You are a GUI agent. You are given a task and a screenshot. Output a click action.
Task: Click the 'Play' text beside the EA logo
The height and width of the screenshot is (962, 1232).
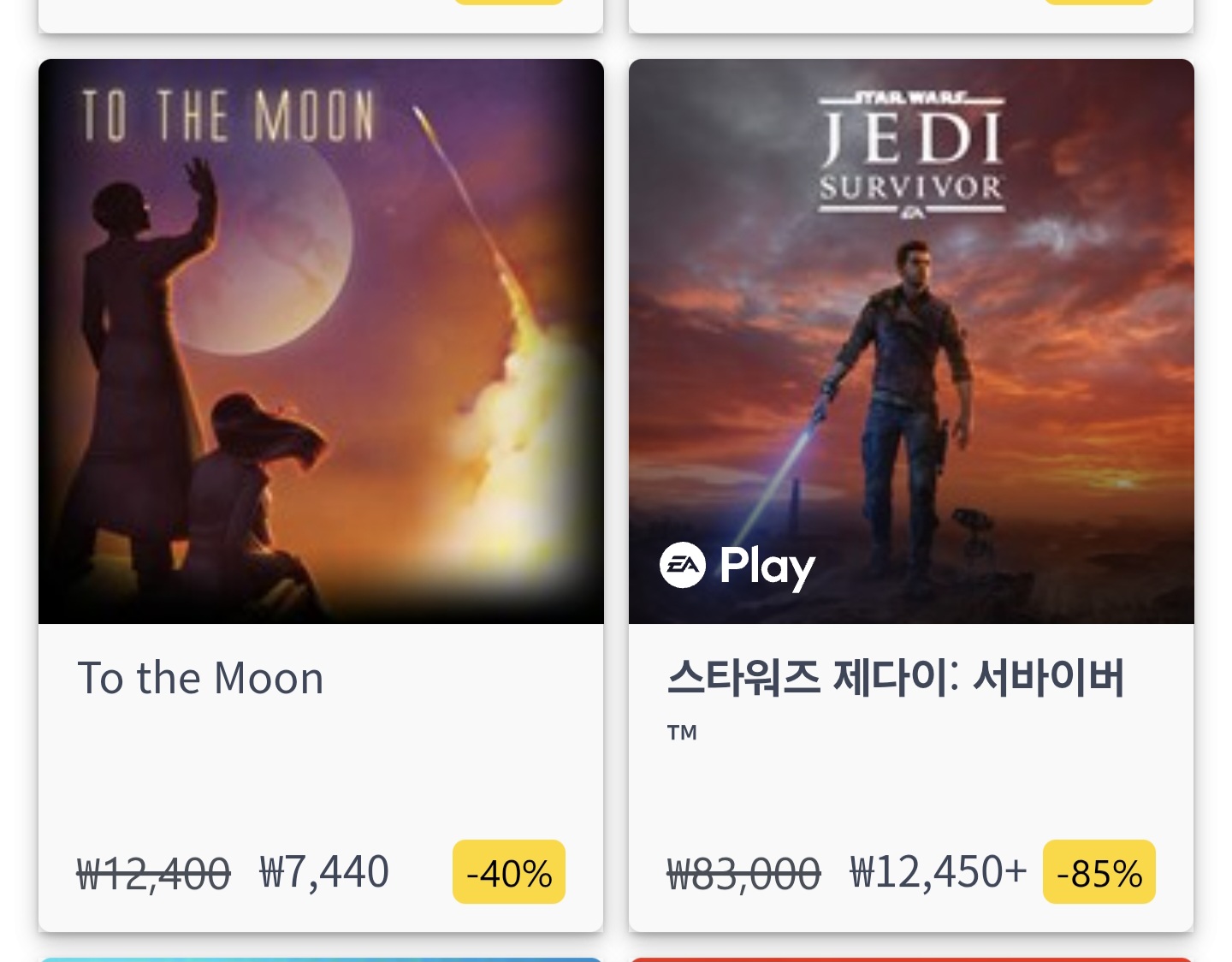click(767, 567)
